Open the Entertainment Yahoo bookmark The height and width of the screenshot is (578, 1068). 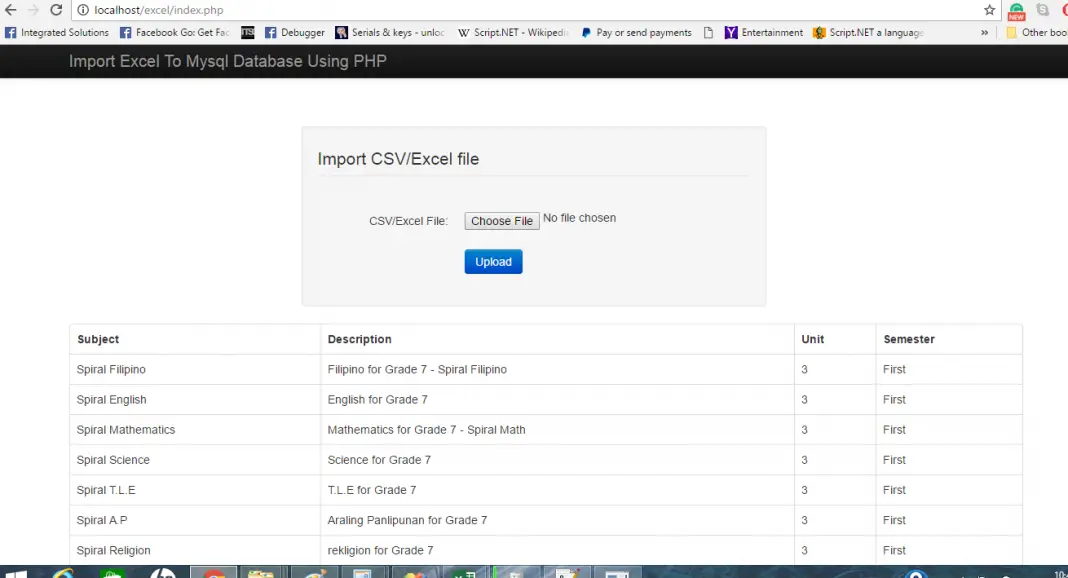point(764,33)
